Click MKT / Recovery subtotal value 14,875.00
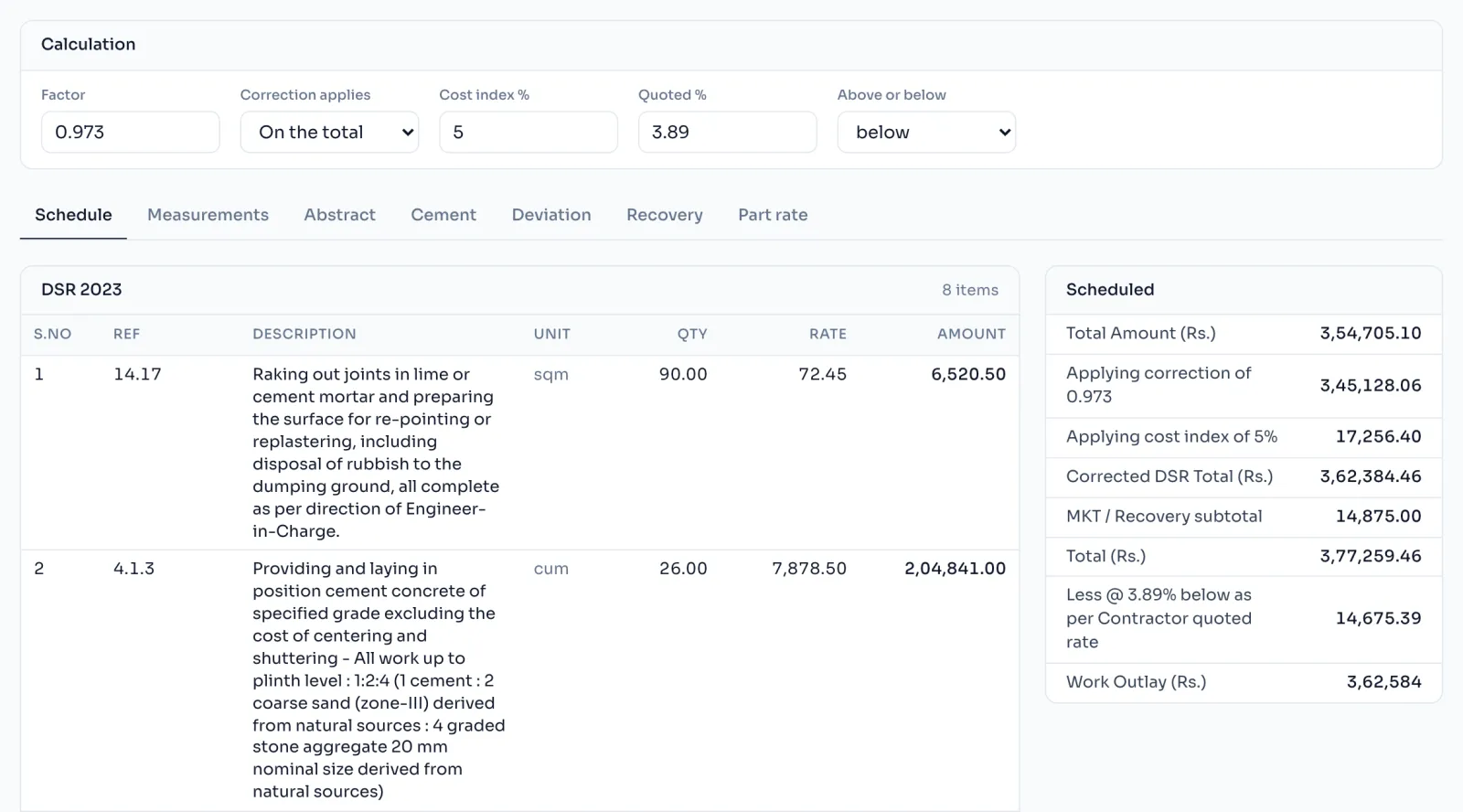This screenshot has width=1463, height=812. (x=1378, y=517)
